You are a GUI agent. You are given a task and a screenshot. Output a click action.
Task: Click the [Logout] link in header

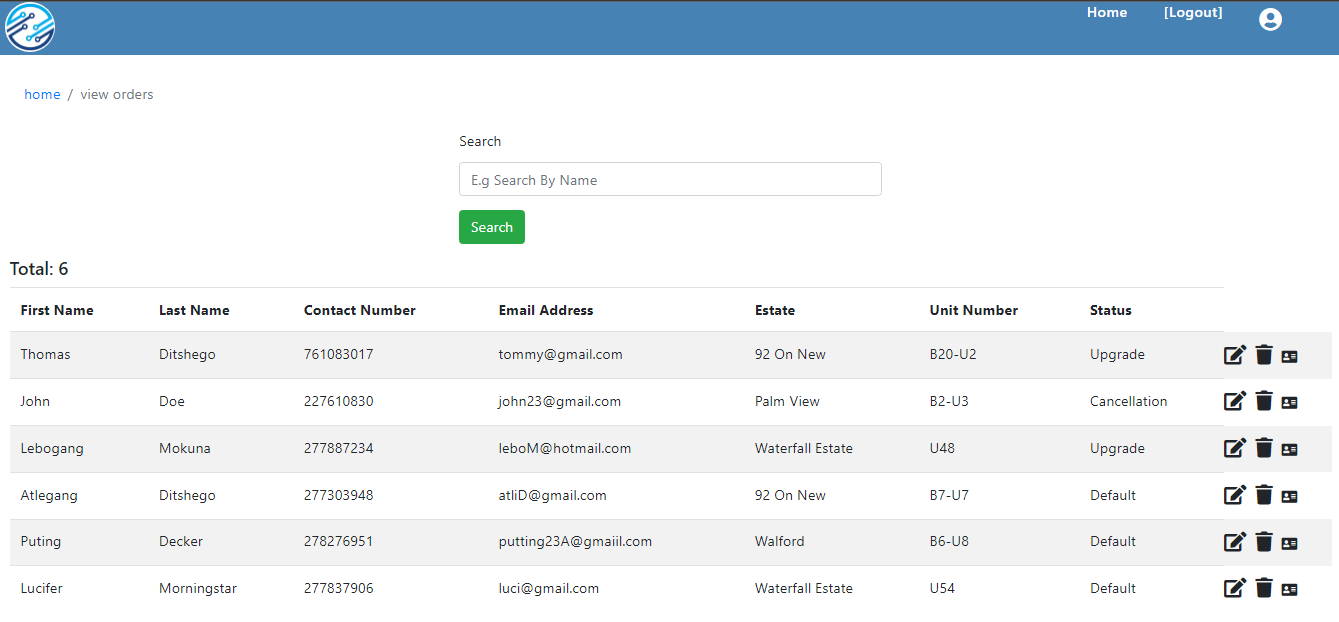click(1193, 13)
